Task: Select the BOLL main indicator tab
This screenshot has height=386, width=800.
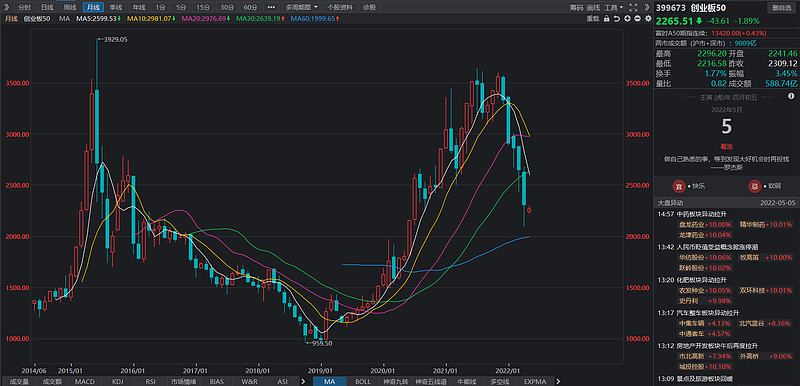Action: tap(363, 381)
